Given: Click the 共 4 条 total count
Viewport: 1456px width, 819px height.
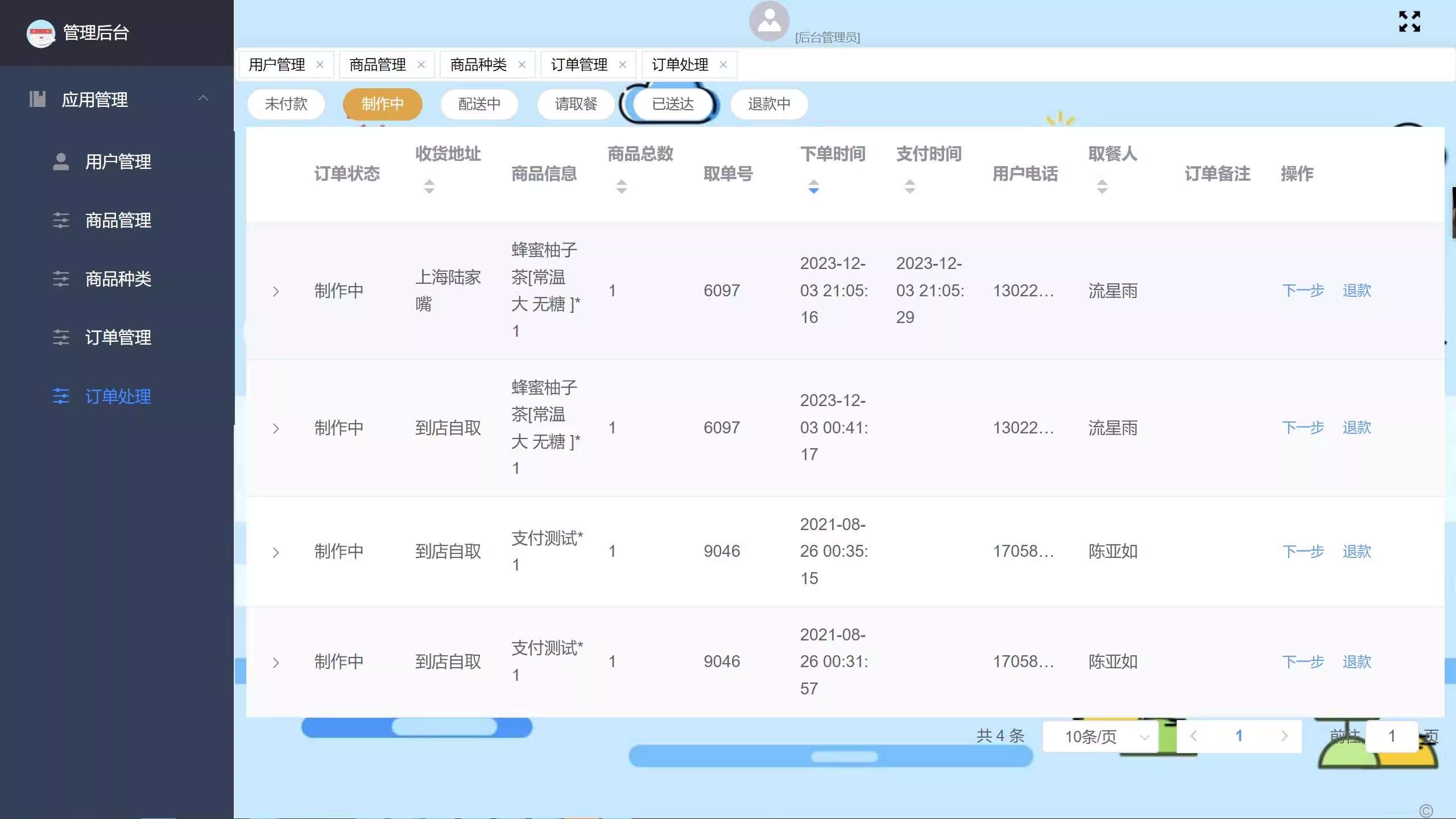Looking at the screenshot, I should [1000, 736].
